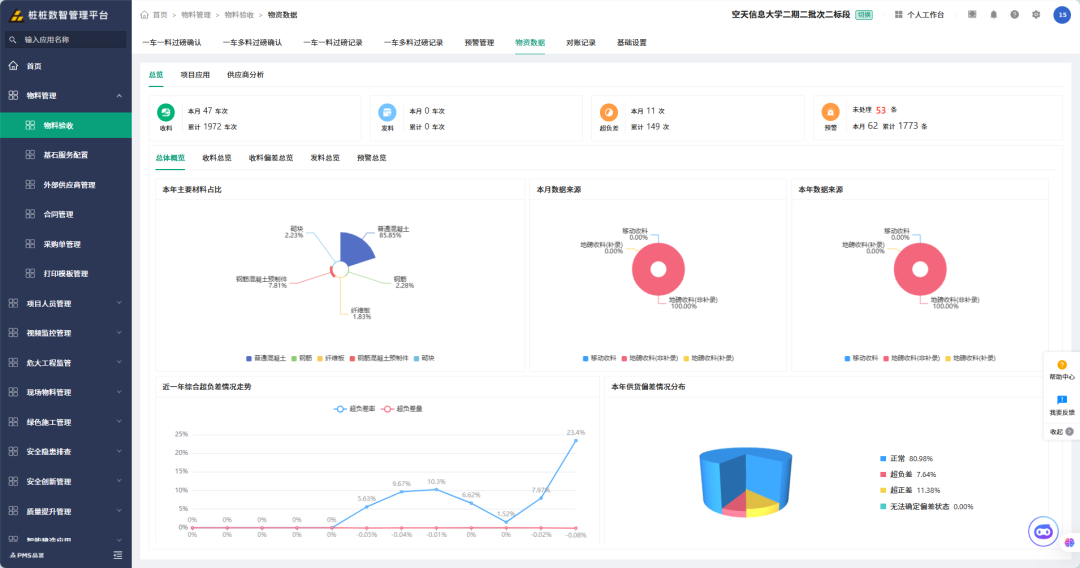Switch to the 收料偏差总览 sub-tab
The image size is (1080, 568).
tap(271, 158)
